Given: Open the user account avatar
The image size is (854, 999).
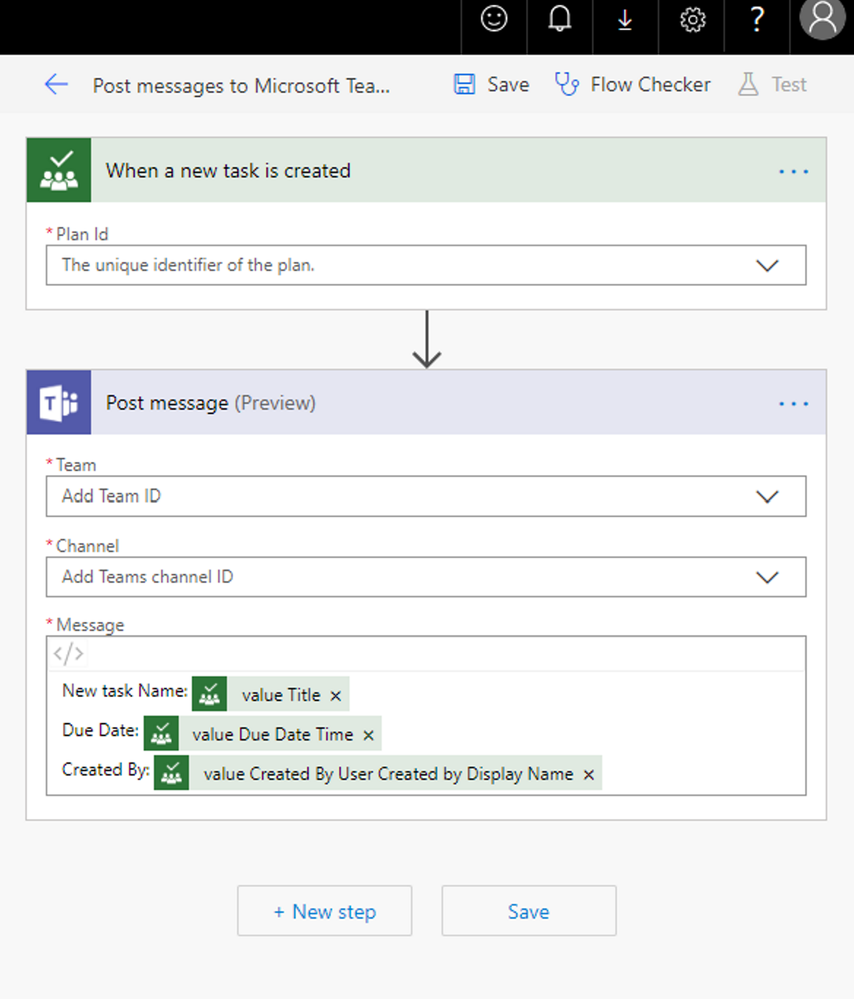Looking at the screenshot, I should tap(822, 19).
